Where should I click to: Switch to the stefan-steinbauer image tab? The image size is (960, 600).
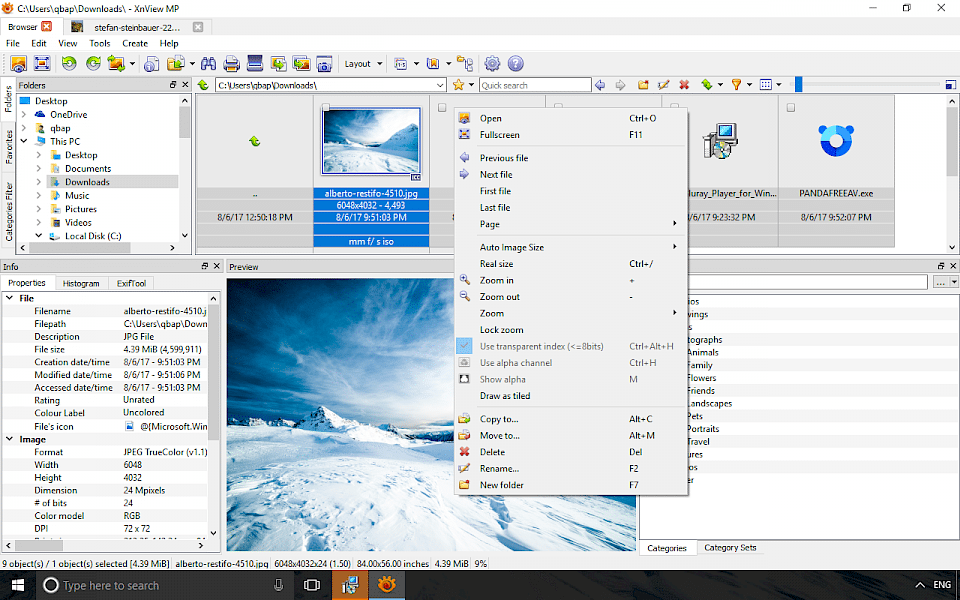137,27
